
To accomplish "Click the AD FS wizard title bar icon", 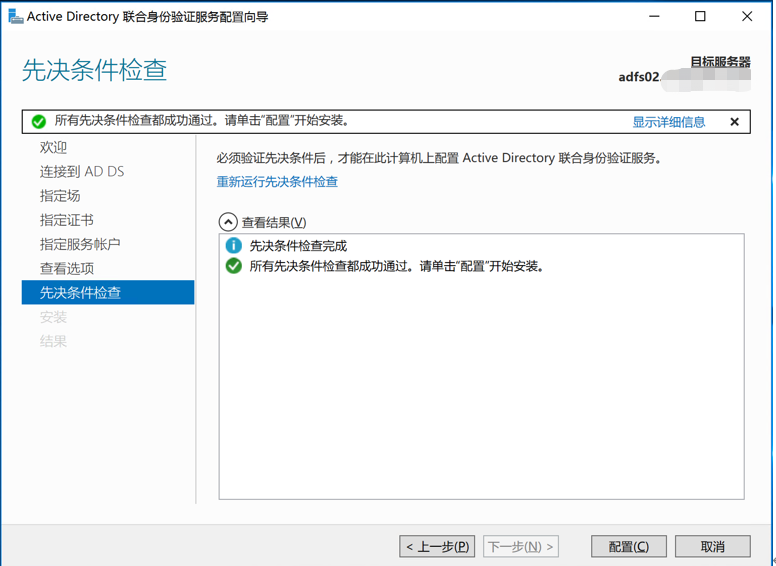I will tap(15, 16).
